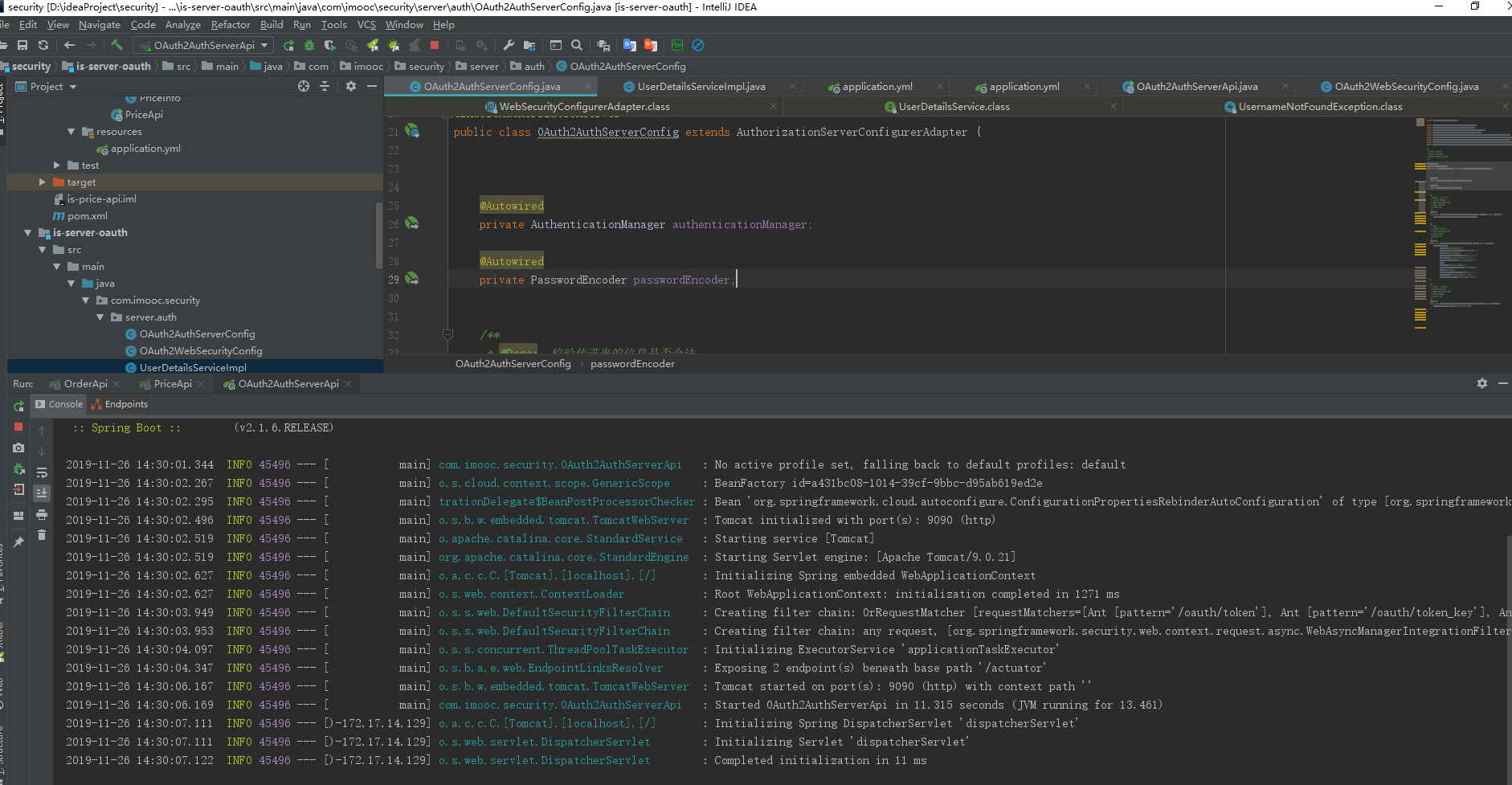This screenshot has height=785, width=1512.
Task: Switch to the UserDetailsServiceImpl.java tab
Action: [701, 86]
